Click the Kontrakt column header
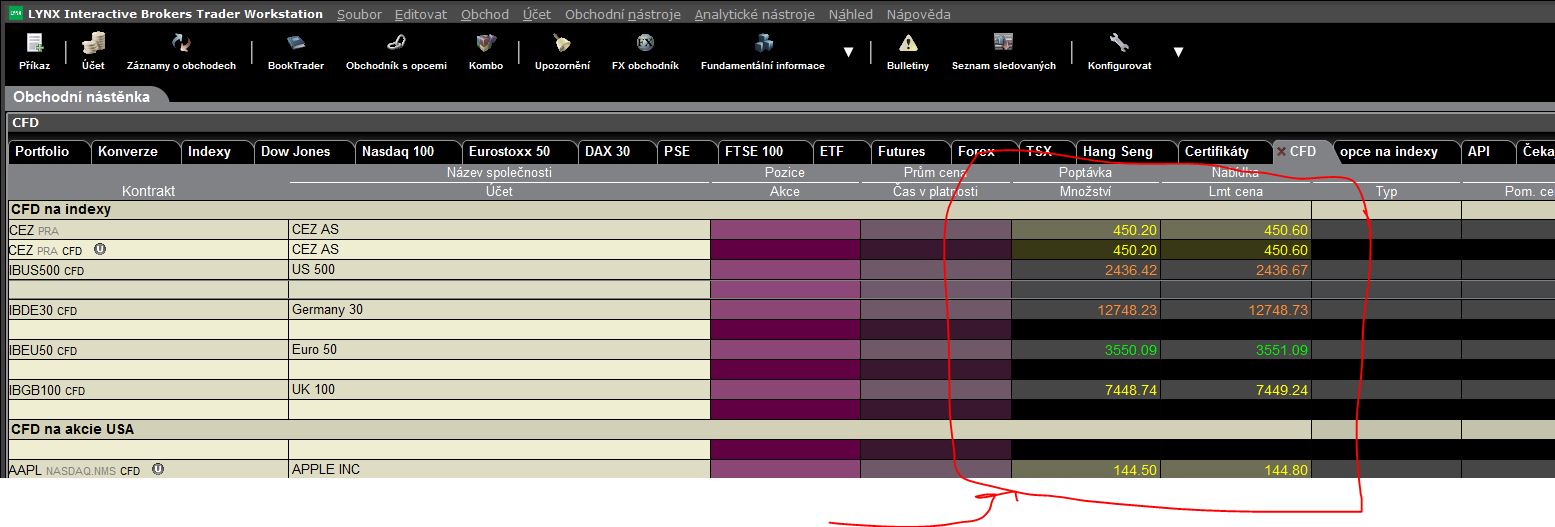This screenshot has width=1555, height=527. pos(148,191)
